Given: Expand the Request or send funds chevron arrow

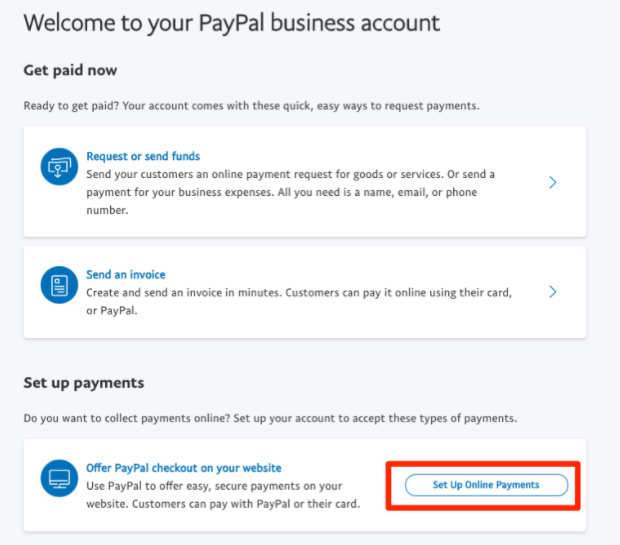Looking at the screenshot, I should point(553,182).
